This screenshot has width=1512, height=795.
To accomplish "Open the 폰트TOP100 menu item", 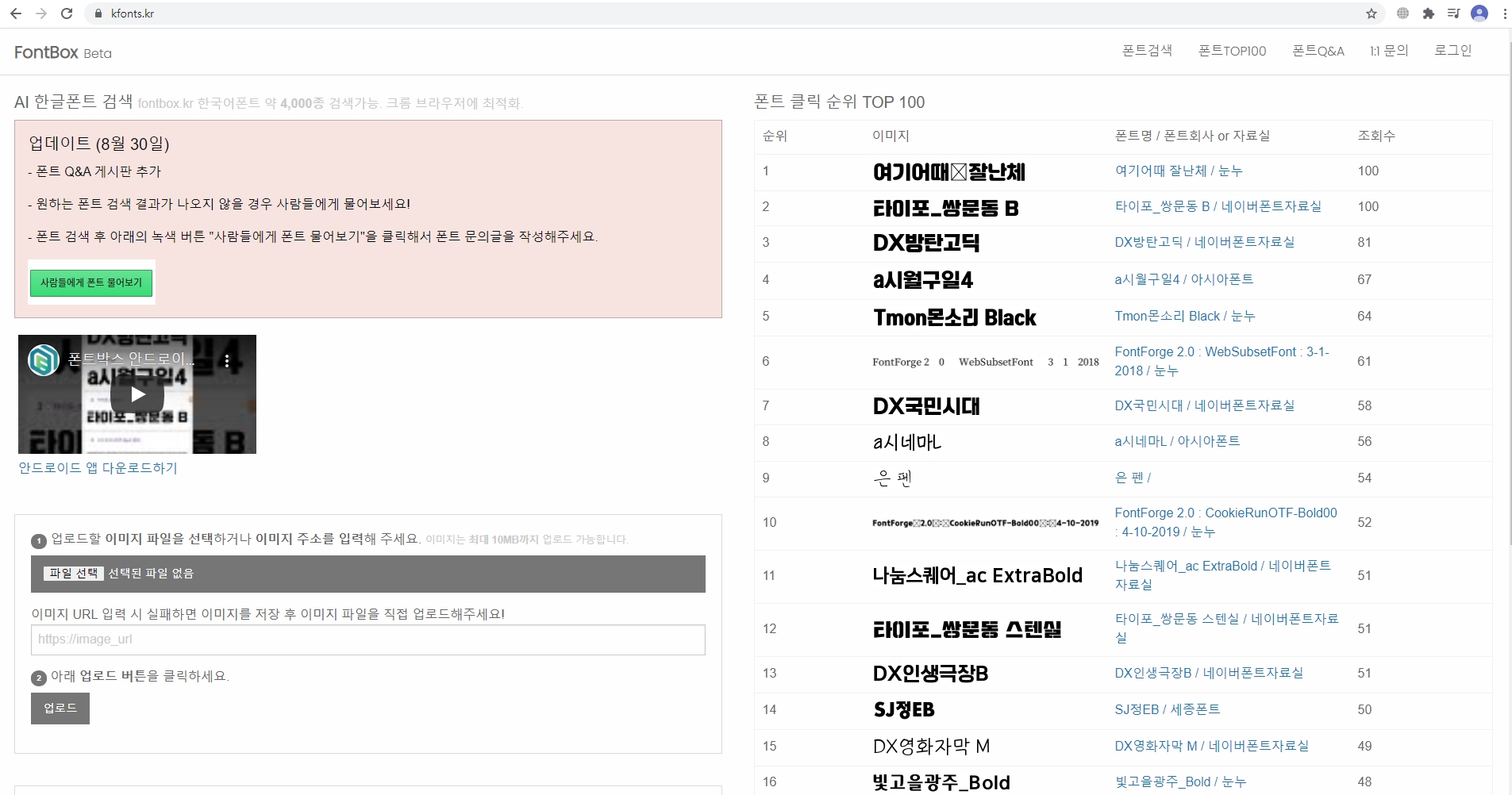I will 1232,51.
